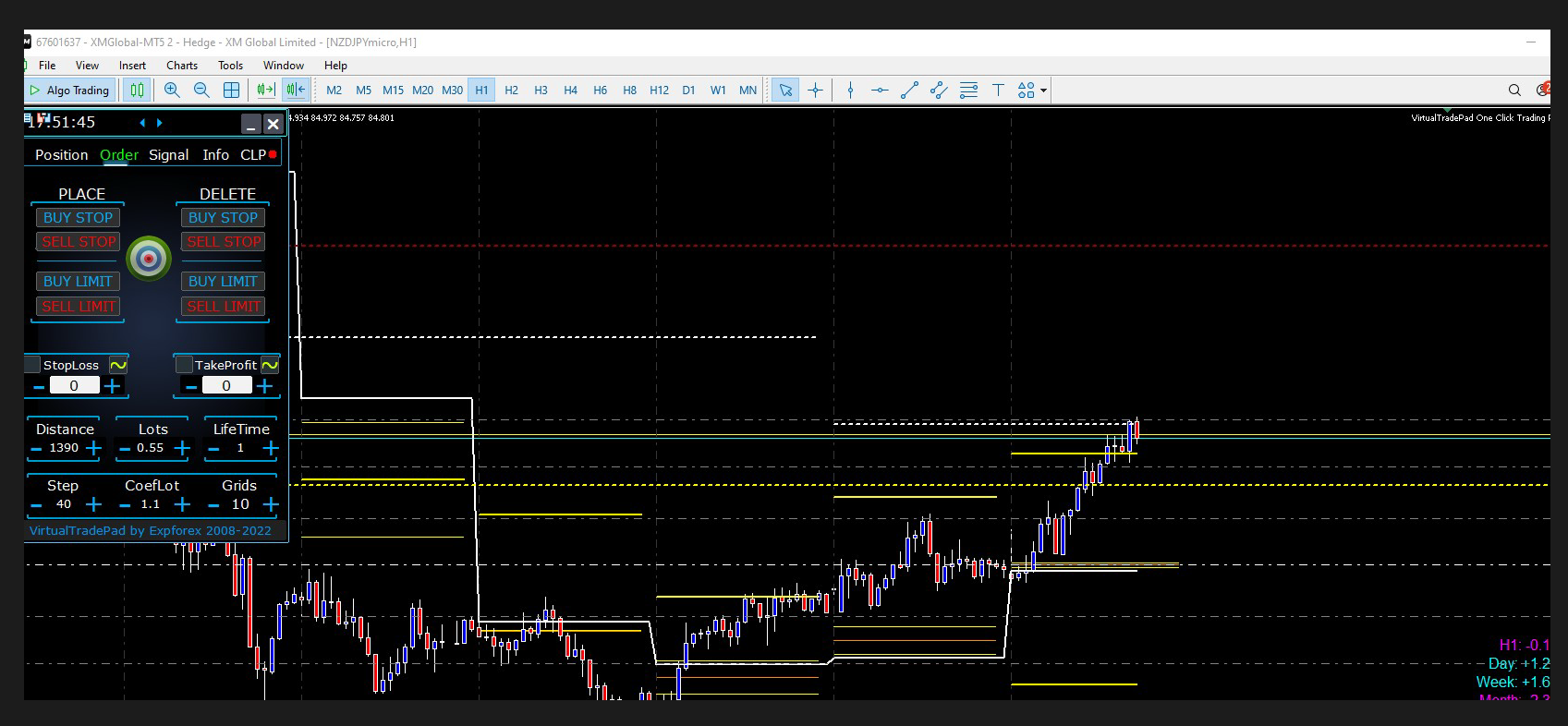Viewport: 1568px width, 726px height.
Task: Click the round target icon in trade pad
Action: tap(149, 260)
